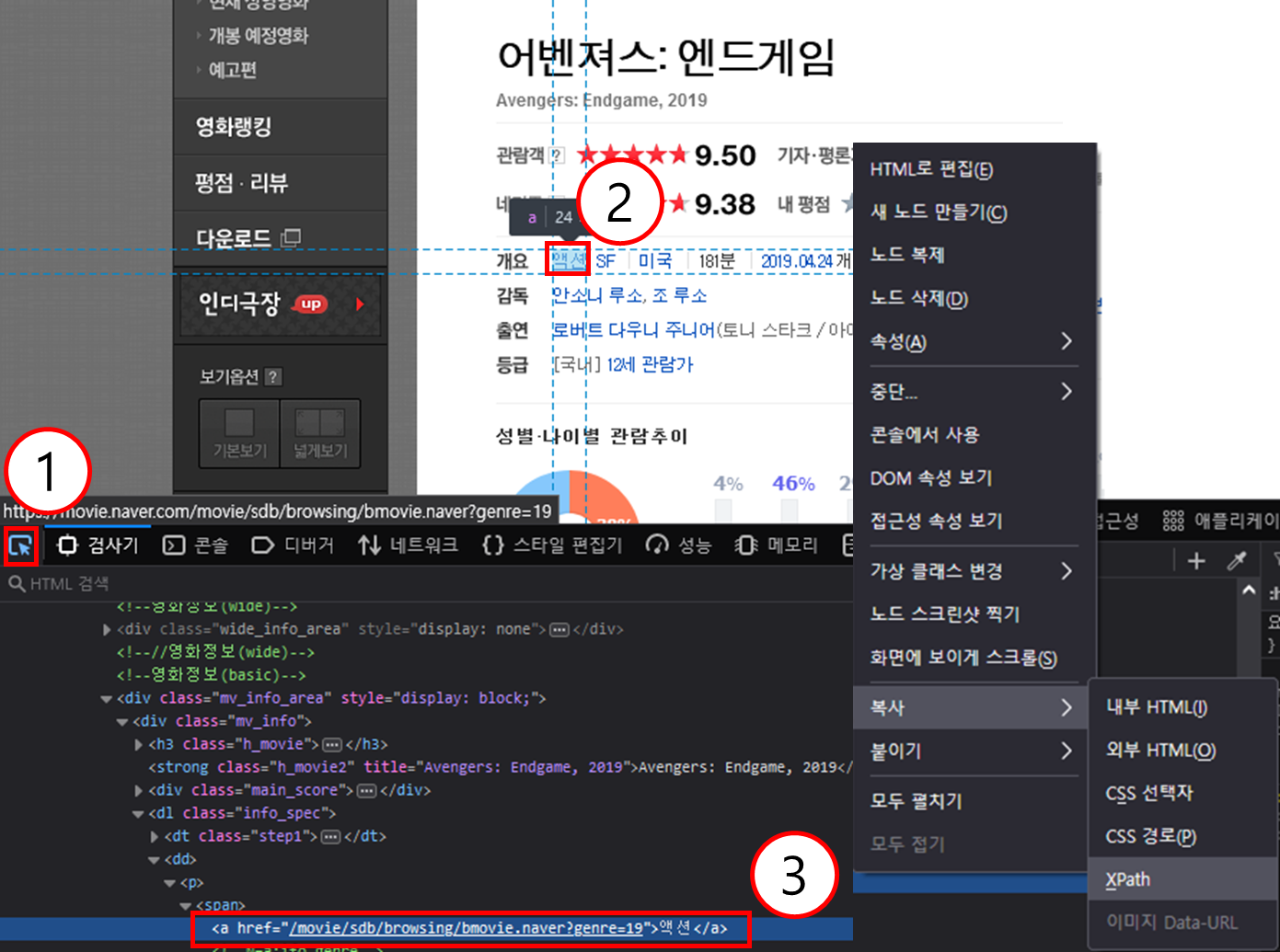Click the plus add-rule icon
Screen dimensions: 1280x952
click(1196, 561)
